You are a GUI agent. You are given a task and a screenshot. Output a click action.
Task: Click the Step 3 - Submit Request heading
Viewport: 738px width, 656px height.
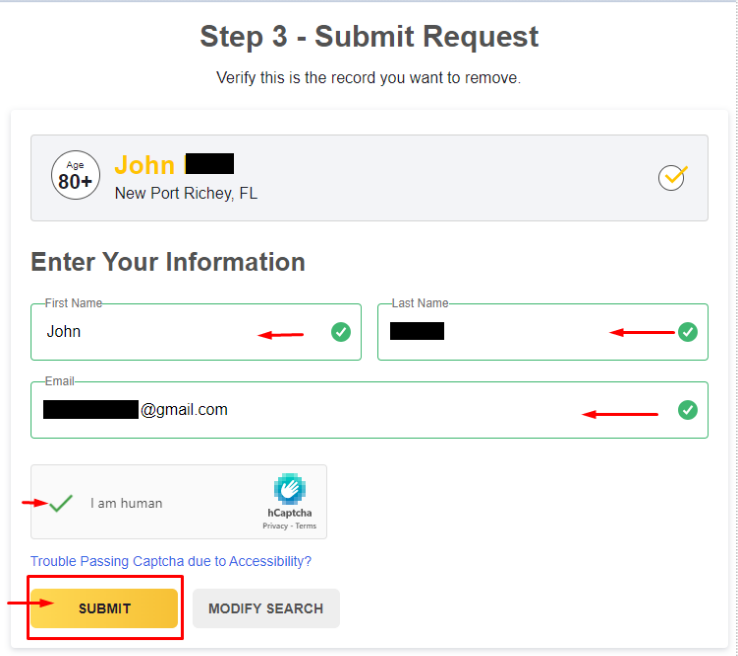click(x=369, y=37)
